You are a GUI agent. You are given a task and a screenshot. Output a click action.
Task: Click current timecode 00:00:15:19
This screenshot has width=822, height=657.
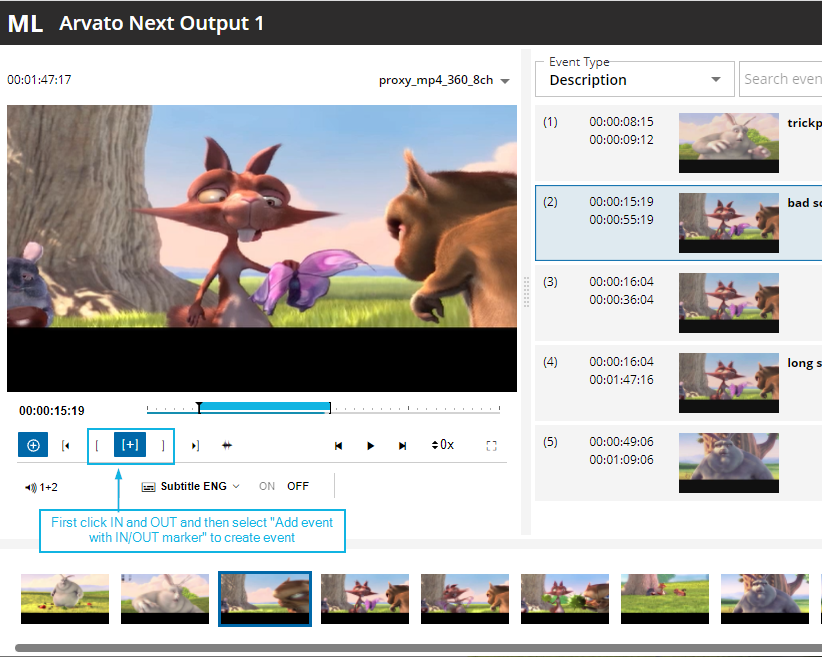pyautogui.click(x=52, y=411)
